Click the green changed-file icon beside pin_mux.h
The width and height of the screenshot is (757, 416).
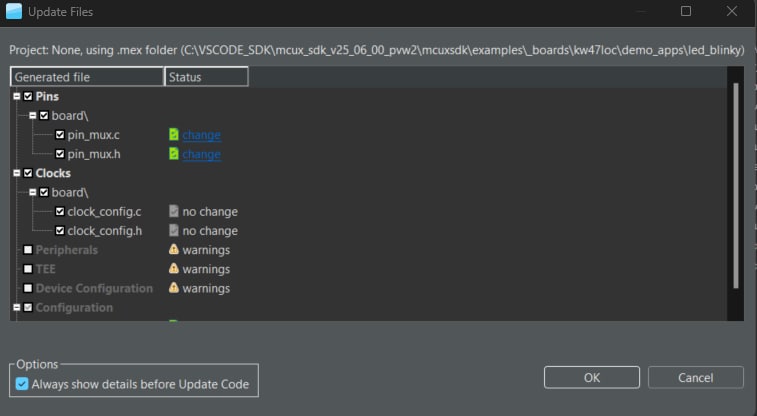click(x=174, y=154)
